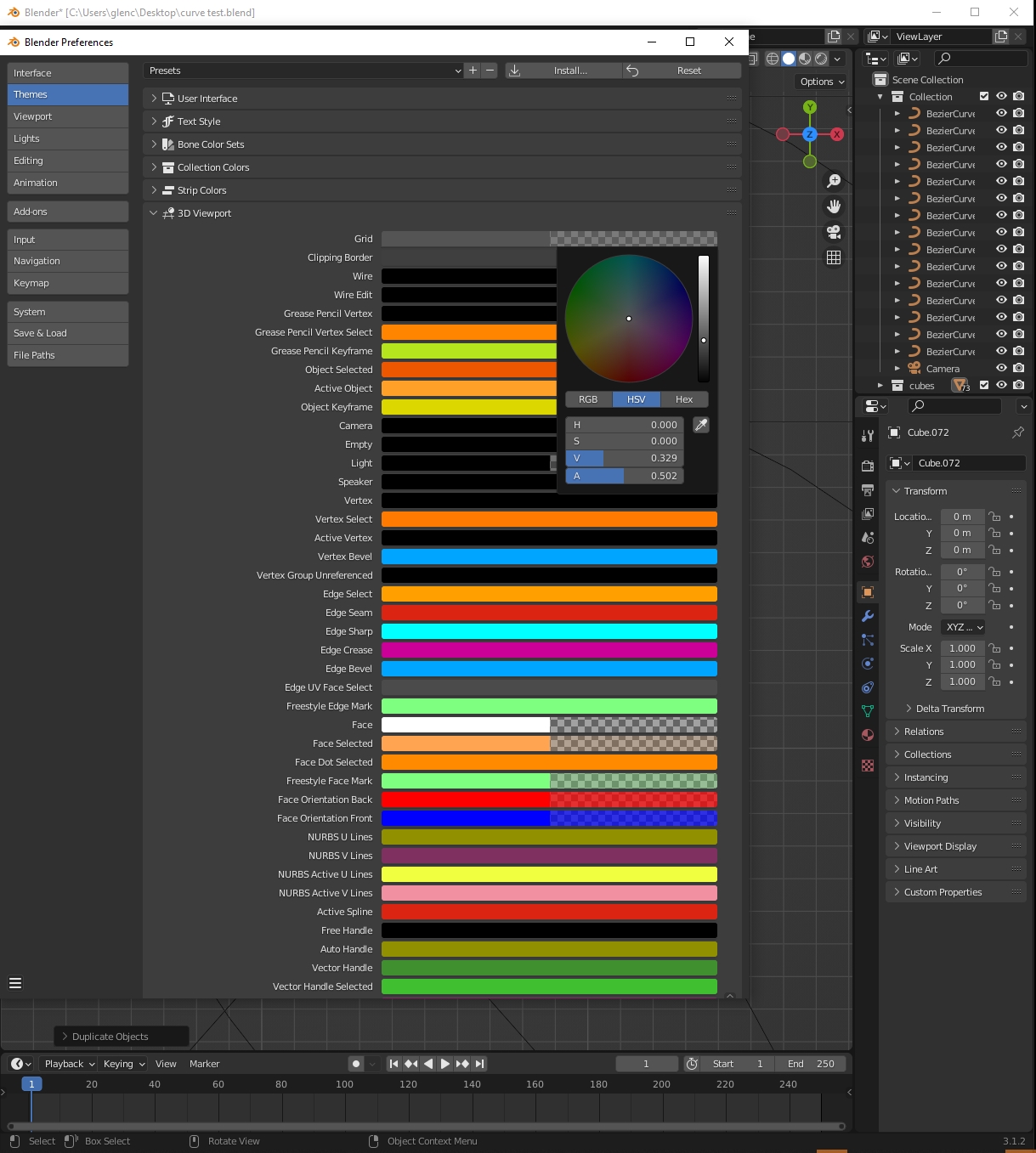Adjust the V value slider

click(x=625, y=458)
